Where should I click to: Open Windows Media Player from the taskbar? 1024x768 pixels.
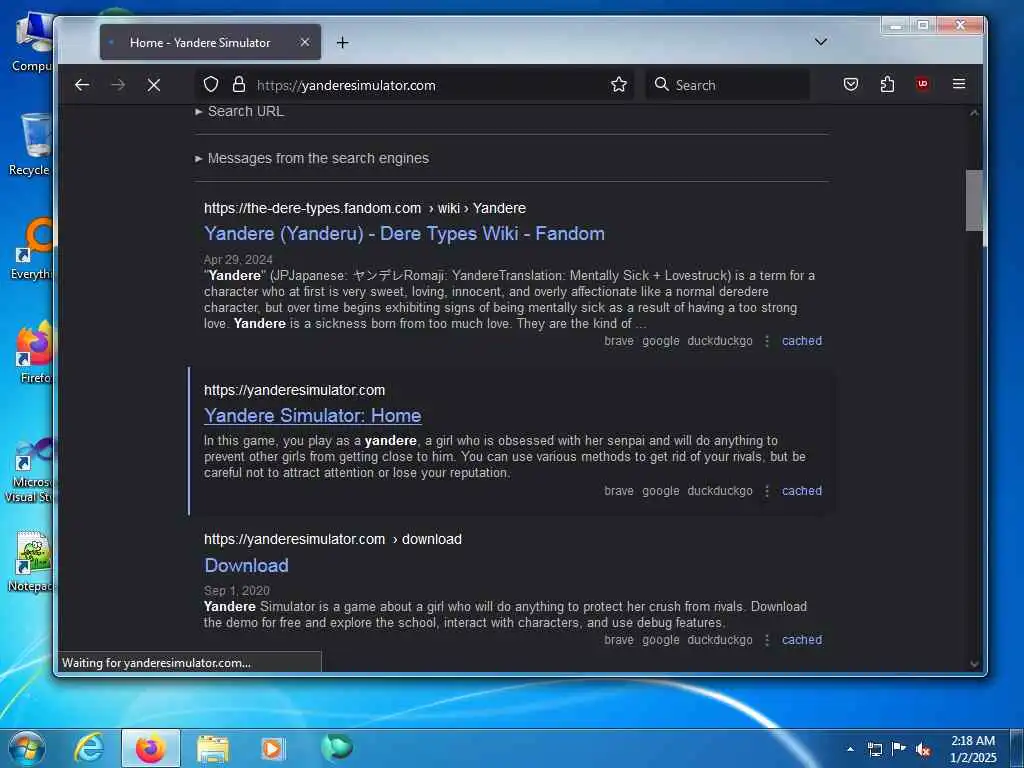coord(272,748)
